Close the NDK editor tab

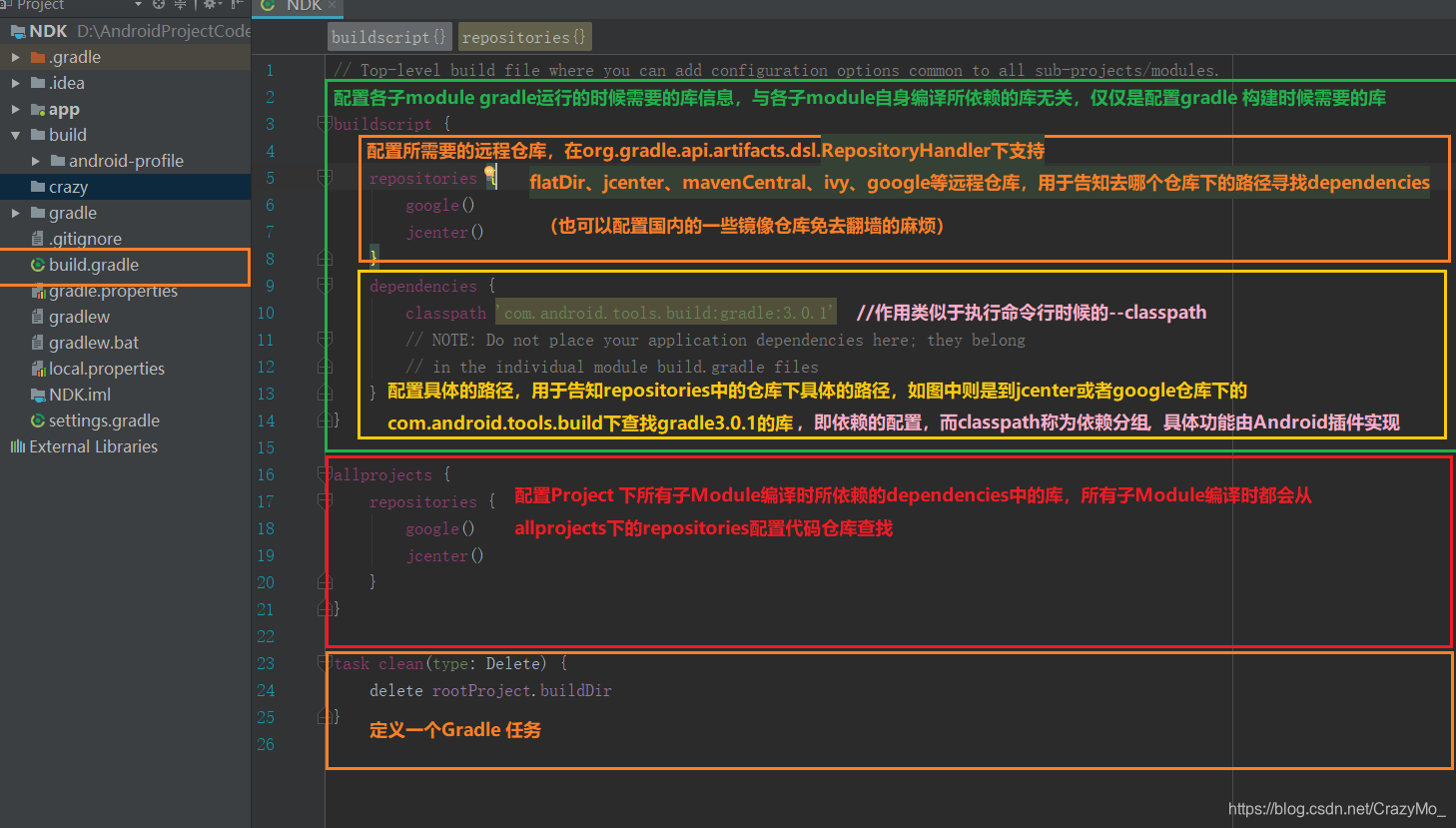coord(333,5)
